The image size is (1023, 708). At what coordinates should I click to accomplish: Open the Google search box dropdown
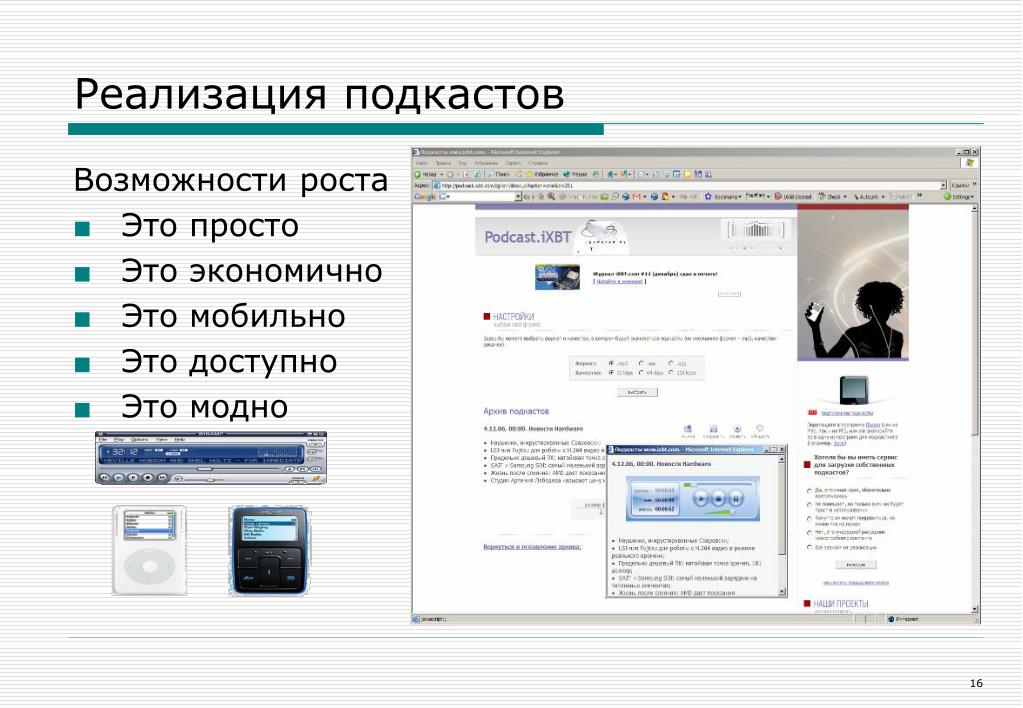point(519,196)
